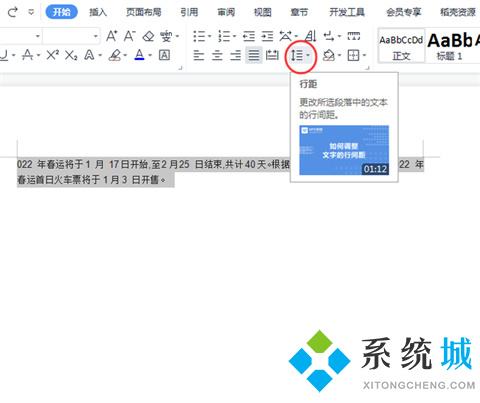
Task: Toggle justify alignment
Action: pyautogui.click(x=254, y=55)
